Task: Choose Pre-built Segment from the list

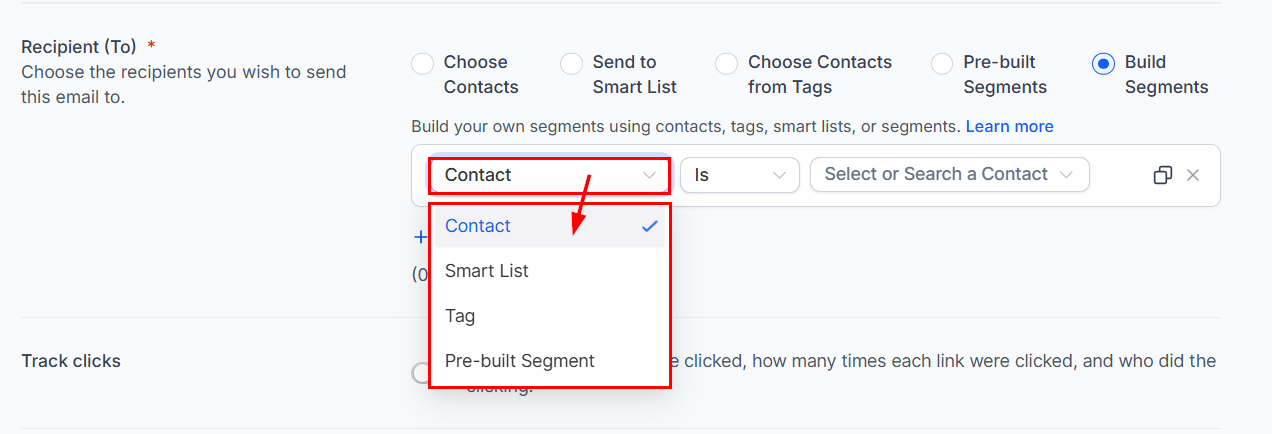Action: pyautogui.click(x=549, y=361)
